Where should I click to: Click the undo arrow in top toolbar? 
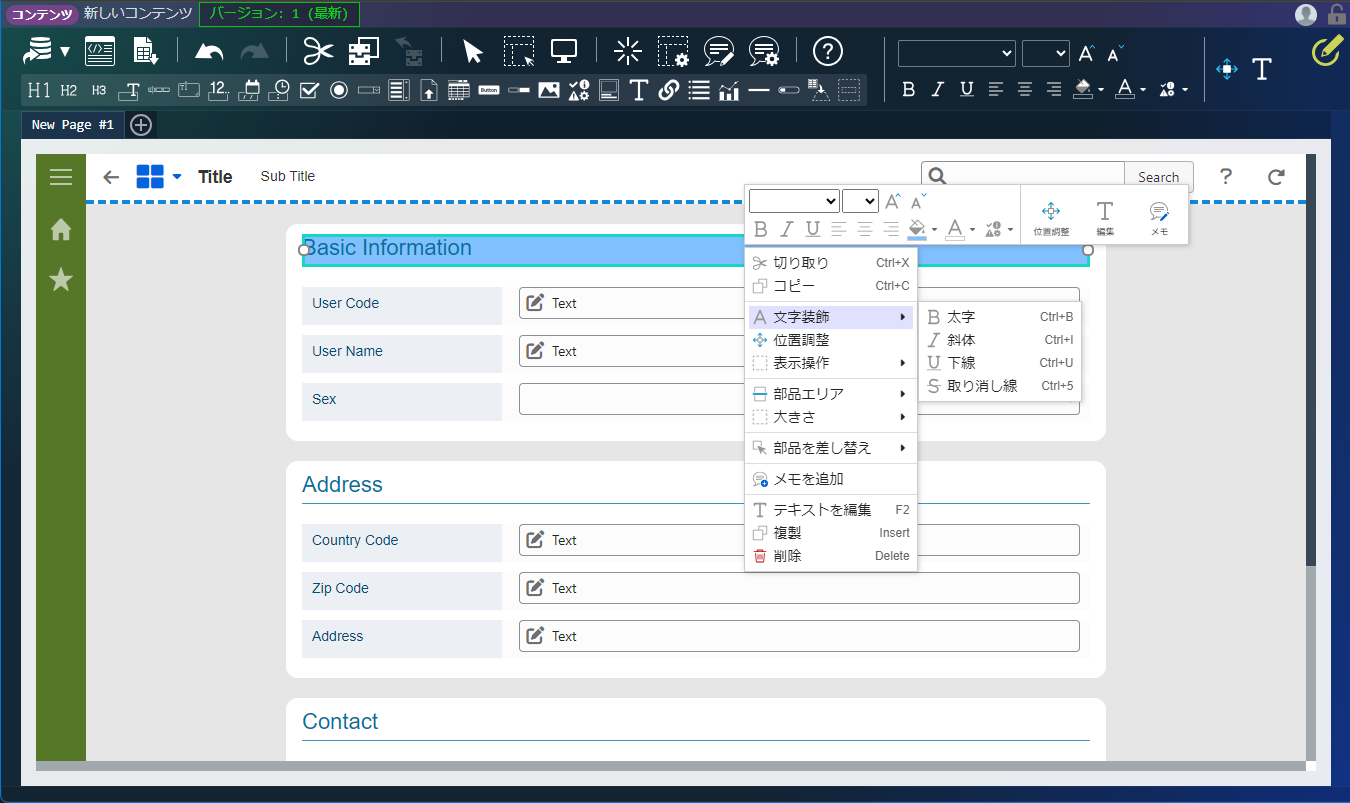click(210, 51)
